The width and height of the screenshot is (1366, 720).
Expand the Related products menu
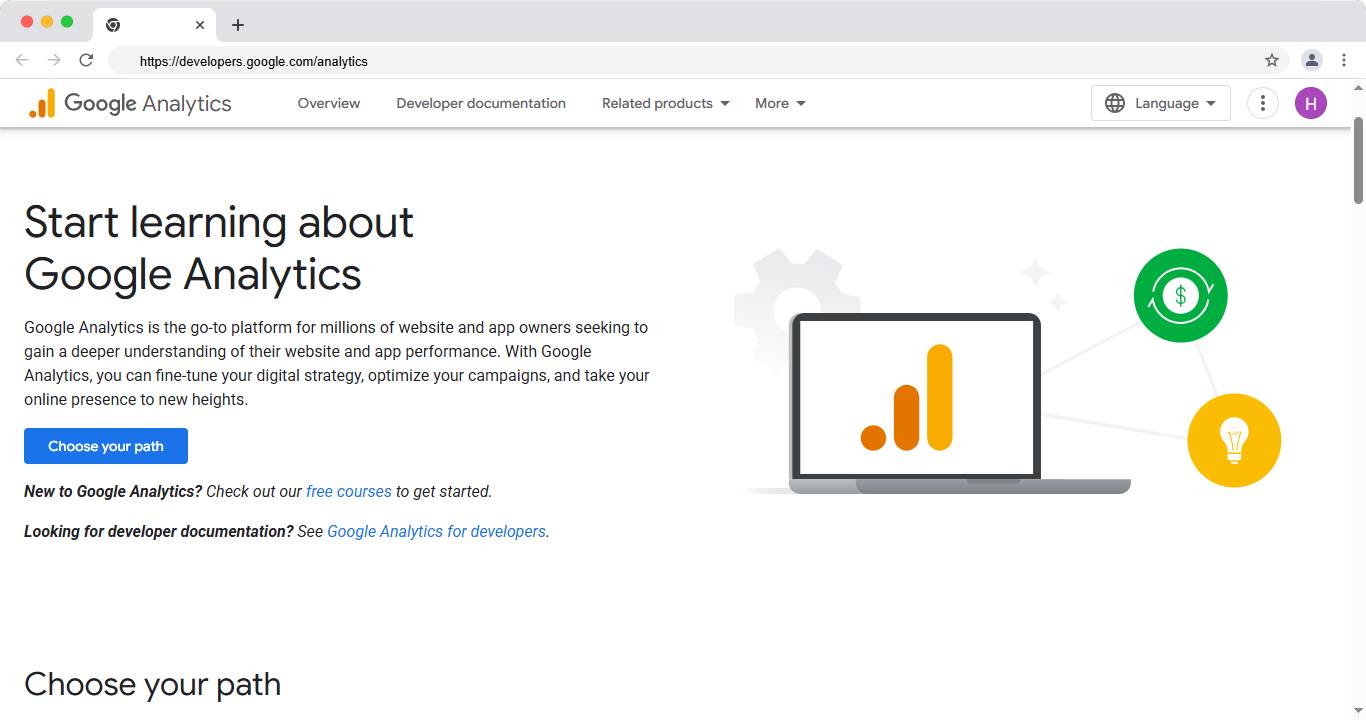click(666, 103)
